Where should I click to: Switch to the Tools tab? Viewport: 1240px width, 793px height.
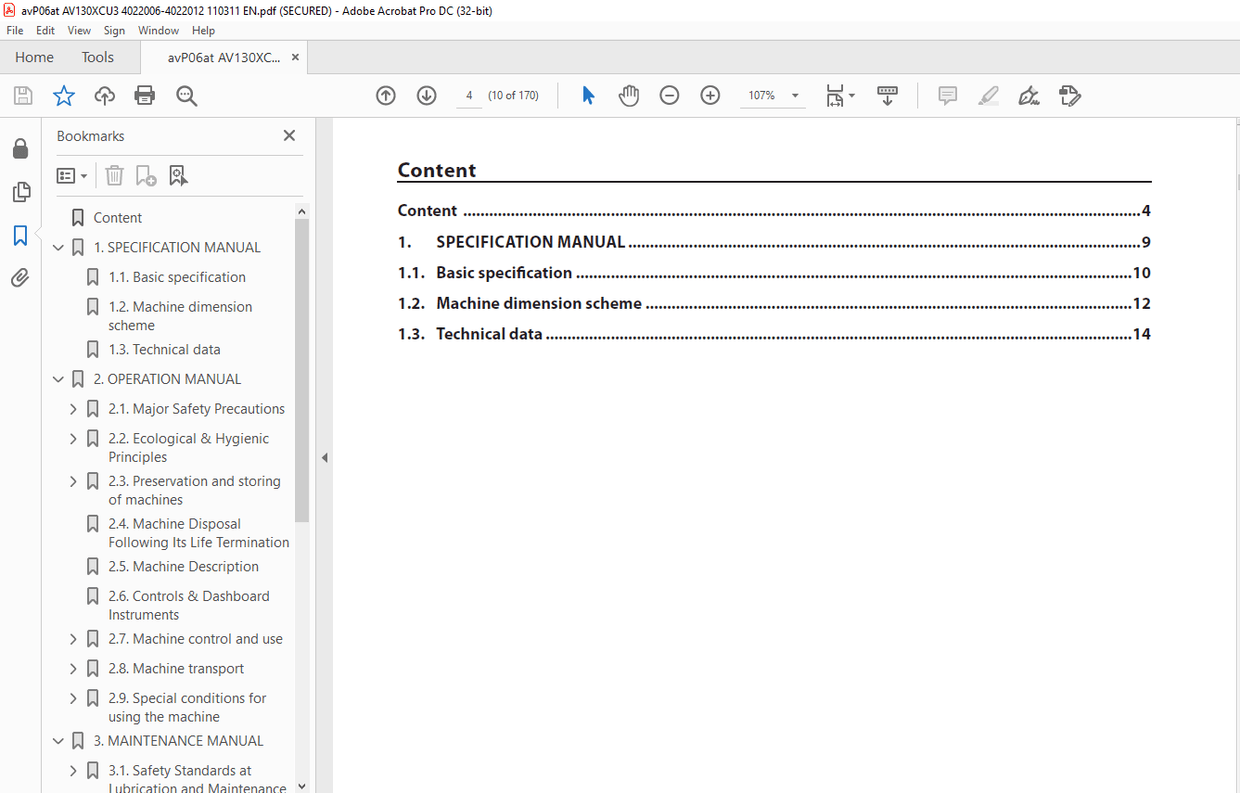(98, 57)
